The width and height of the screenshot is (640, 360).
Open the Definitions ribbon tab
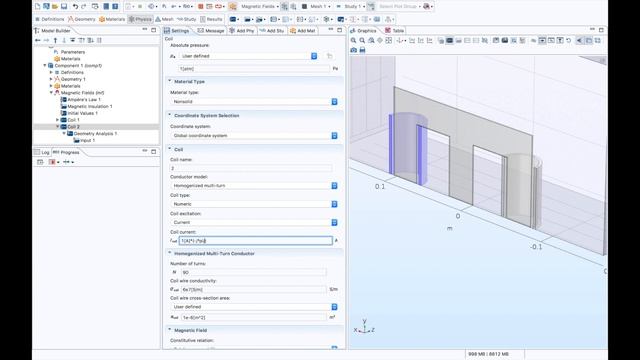49,19
